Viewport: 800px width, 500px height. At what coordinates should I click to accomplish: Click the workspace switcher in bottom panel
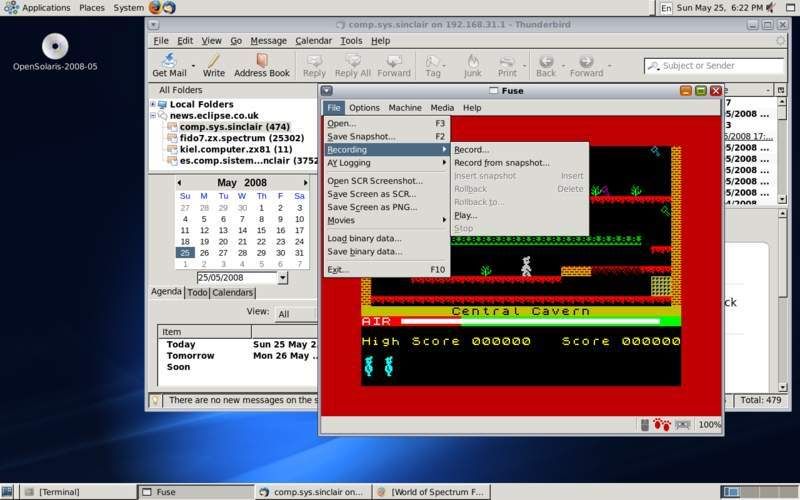(760, 492)
